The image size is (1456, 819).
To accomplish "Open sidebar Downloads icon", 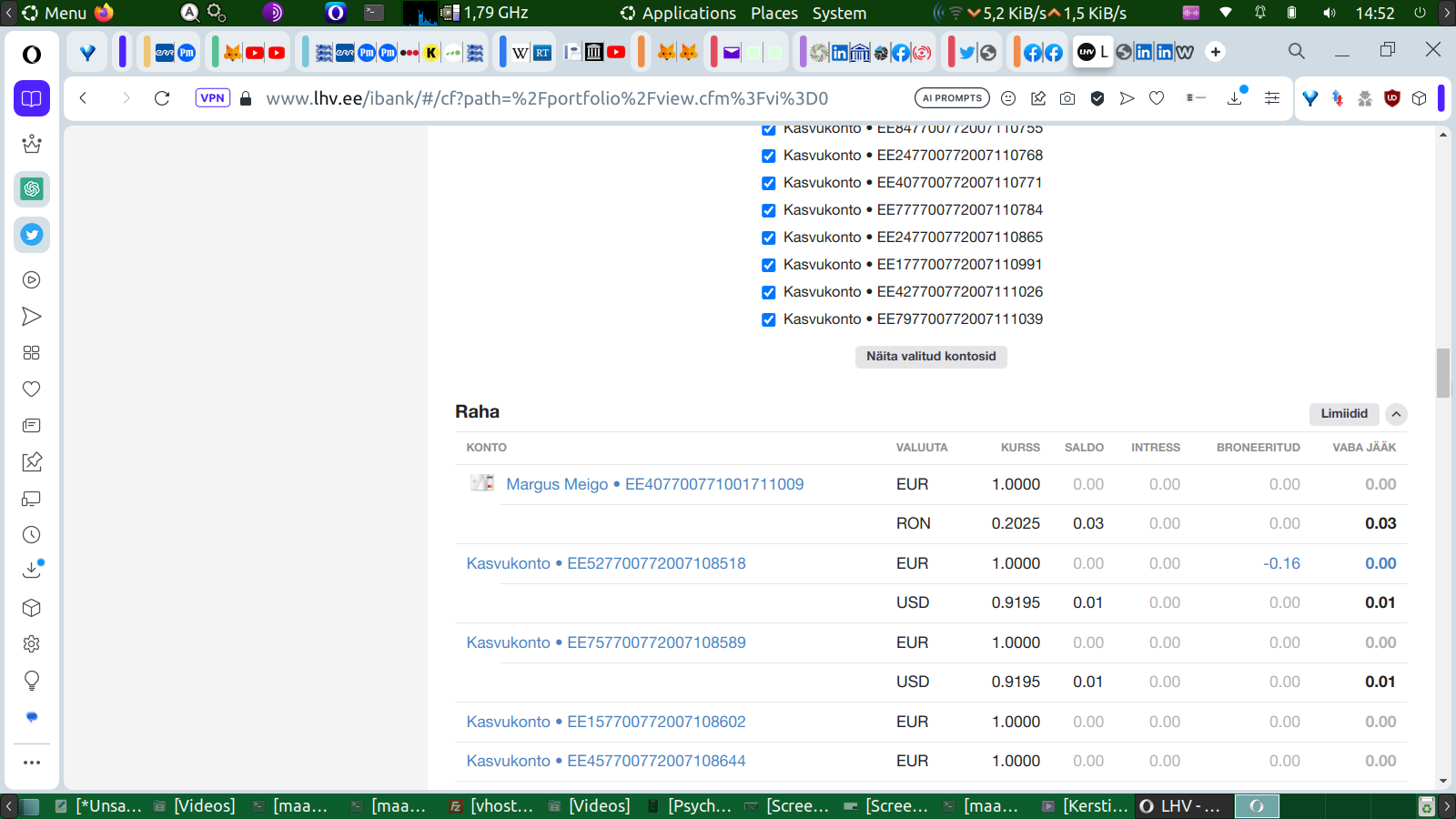I will click(32, 571).
